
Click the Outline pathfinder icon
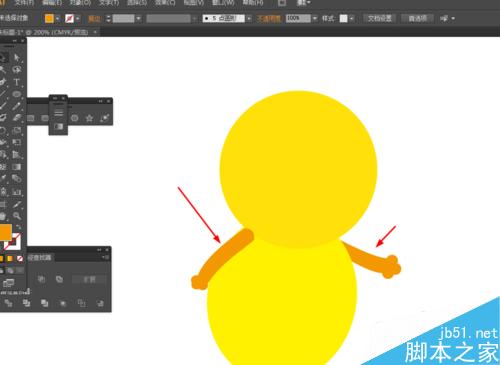click(81, 303)
